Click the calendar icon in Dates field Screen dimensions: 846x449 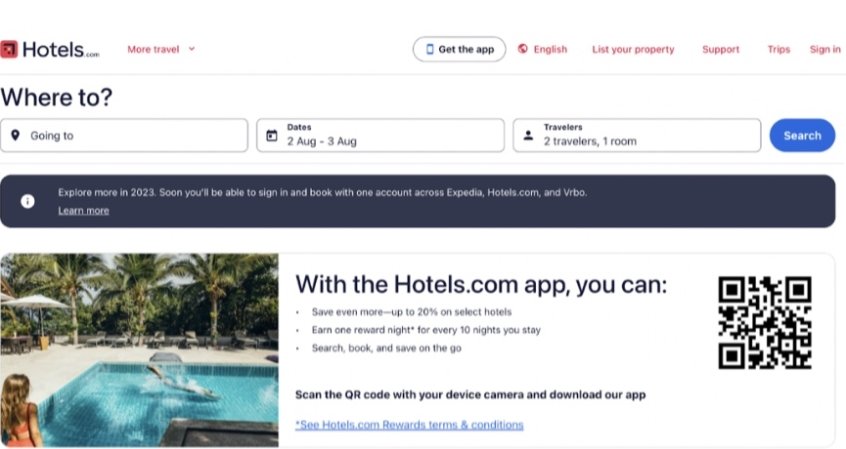point(272,135)
